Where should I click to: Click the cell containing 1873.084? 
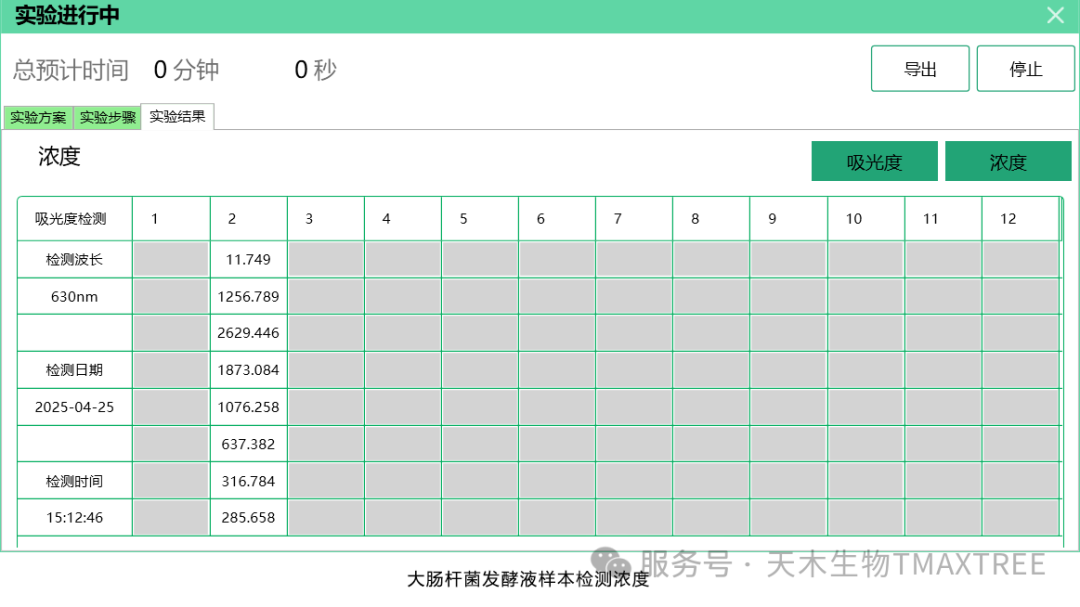pyautogui.click(x=248, y=370)
